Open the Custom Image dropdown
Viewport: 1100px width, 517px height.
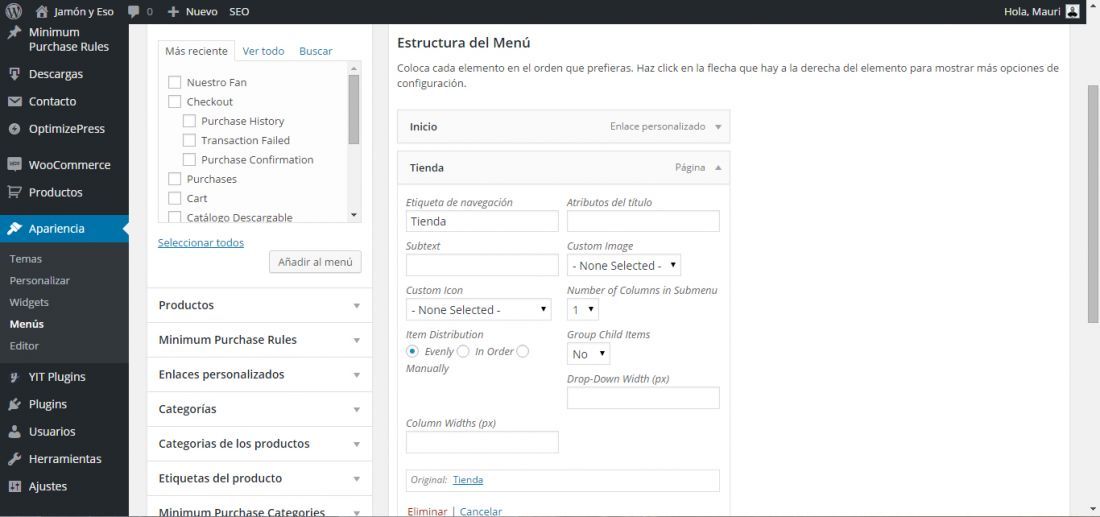624,265
